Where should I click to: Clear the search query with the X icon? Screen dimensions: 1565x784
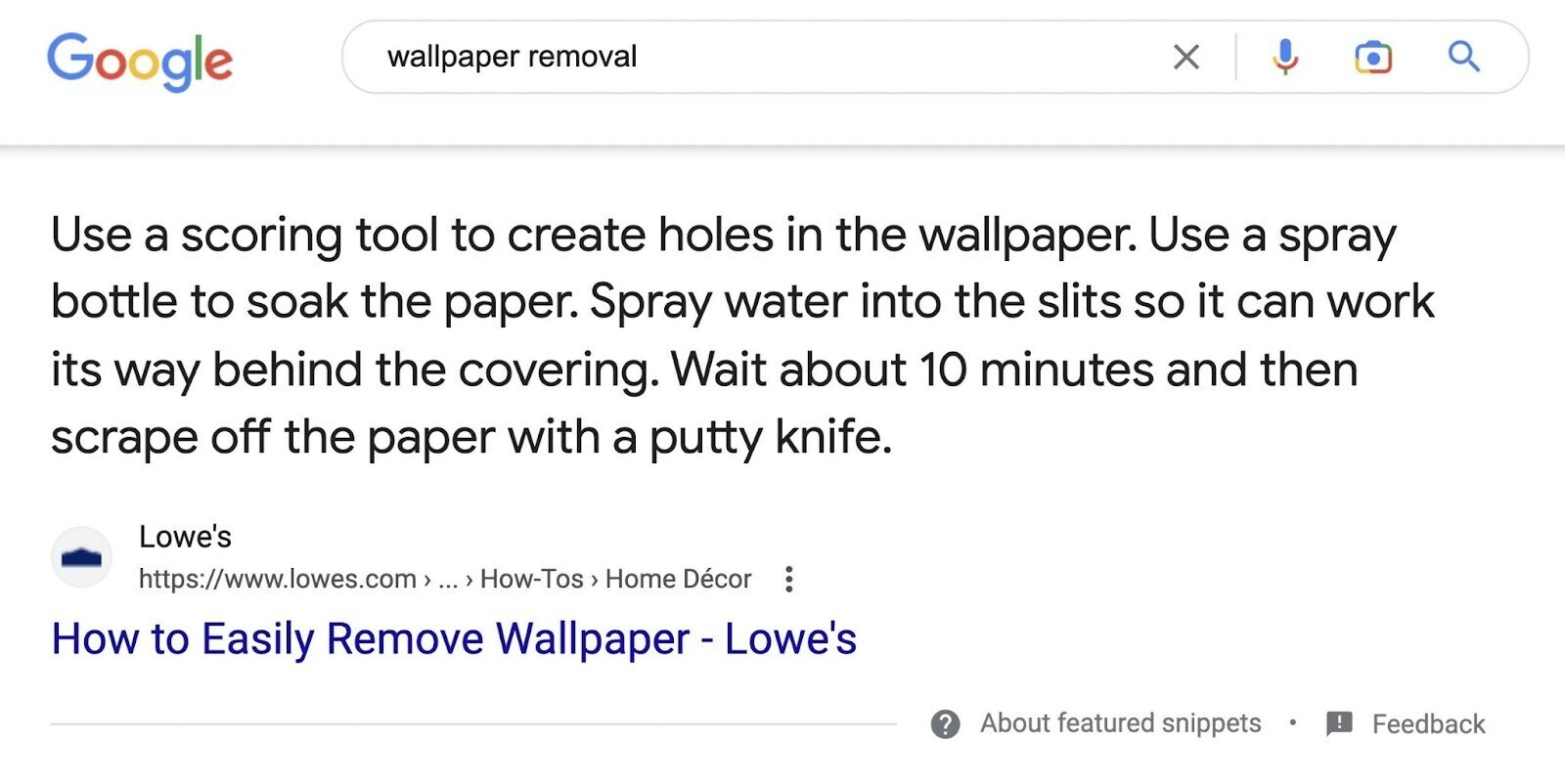(x=1186, y=57)
